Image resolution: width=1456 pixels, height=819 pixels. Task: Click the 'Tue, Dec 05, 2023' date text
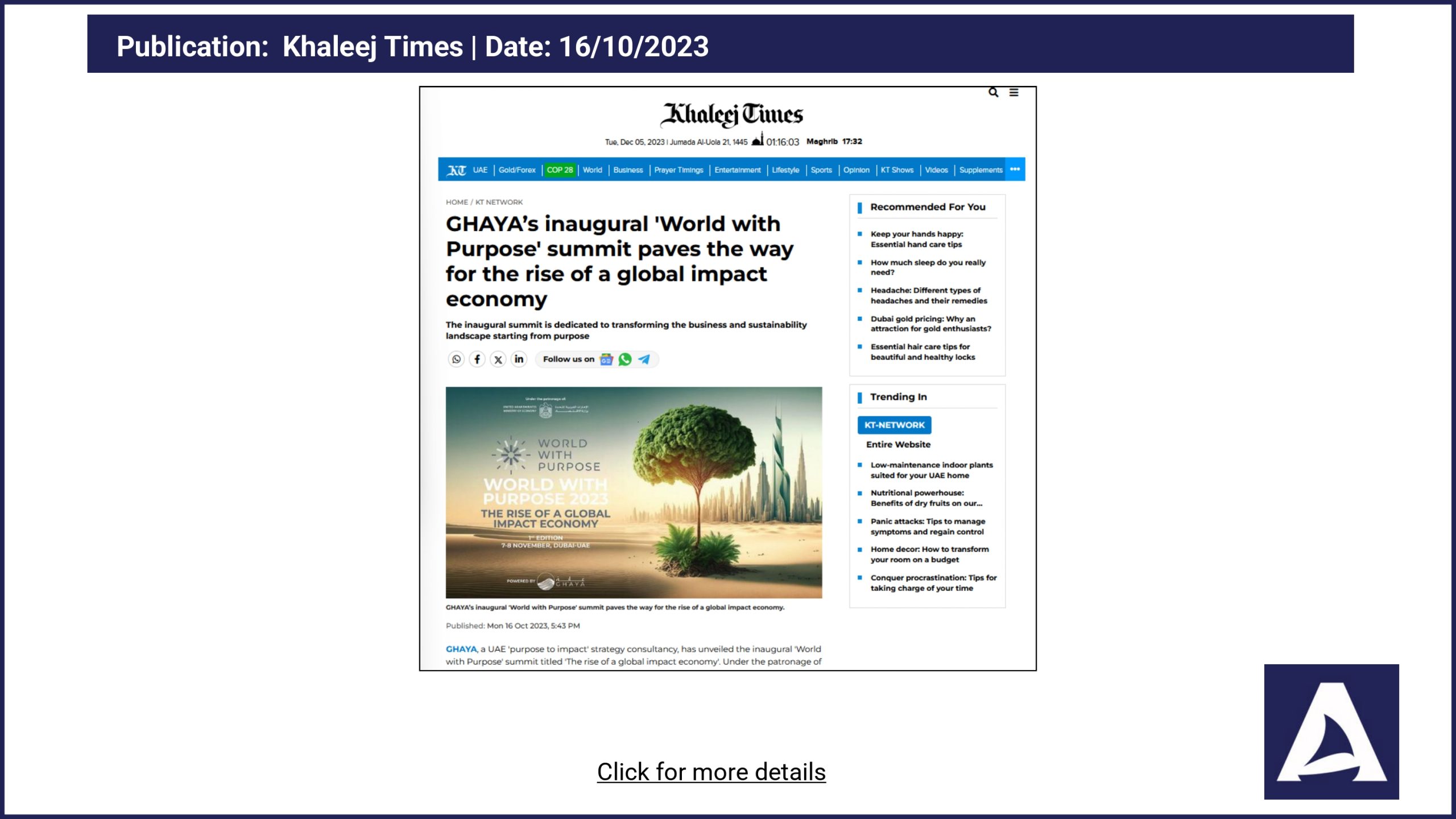tap(635, 142)
